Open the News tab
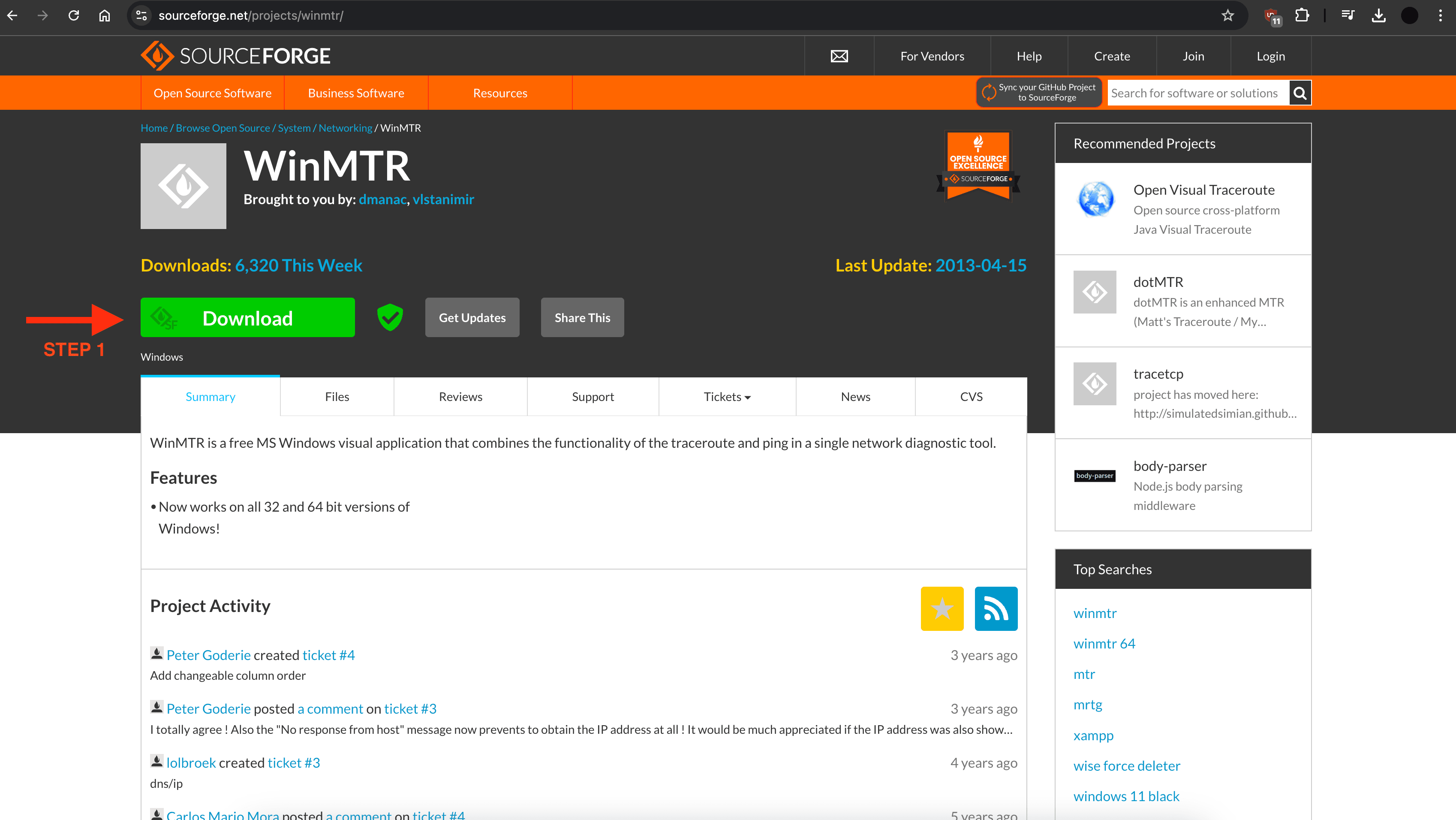 click(x=855, y=396)
